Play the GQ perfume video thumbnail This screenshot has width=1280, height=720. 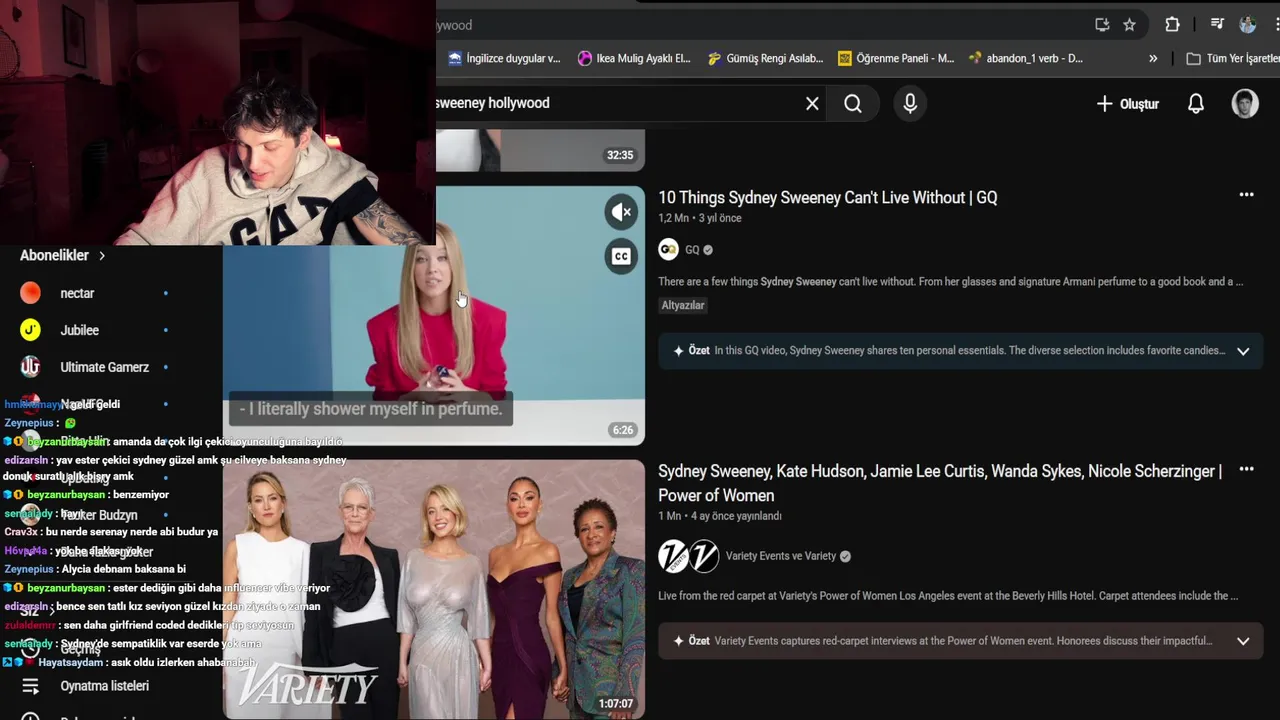click(434, 315)
